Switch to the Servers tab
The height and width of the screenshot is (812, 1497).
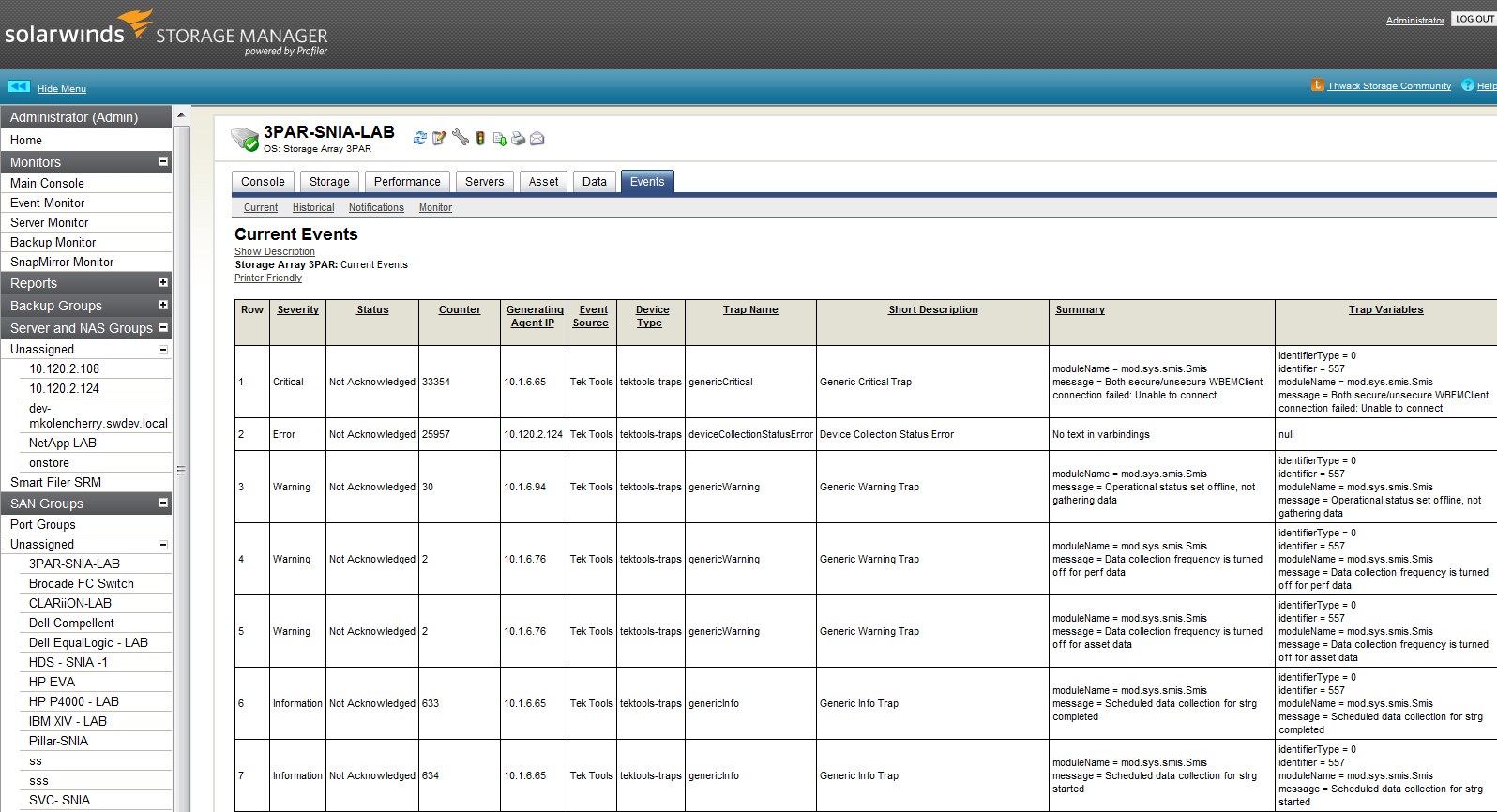pos(484,182)
